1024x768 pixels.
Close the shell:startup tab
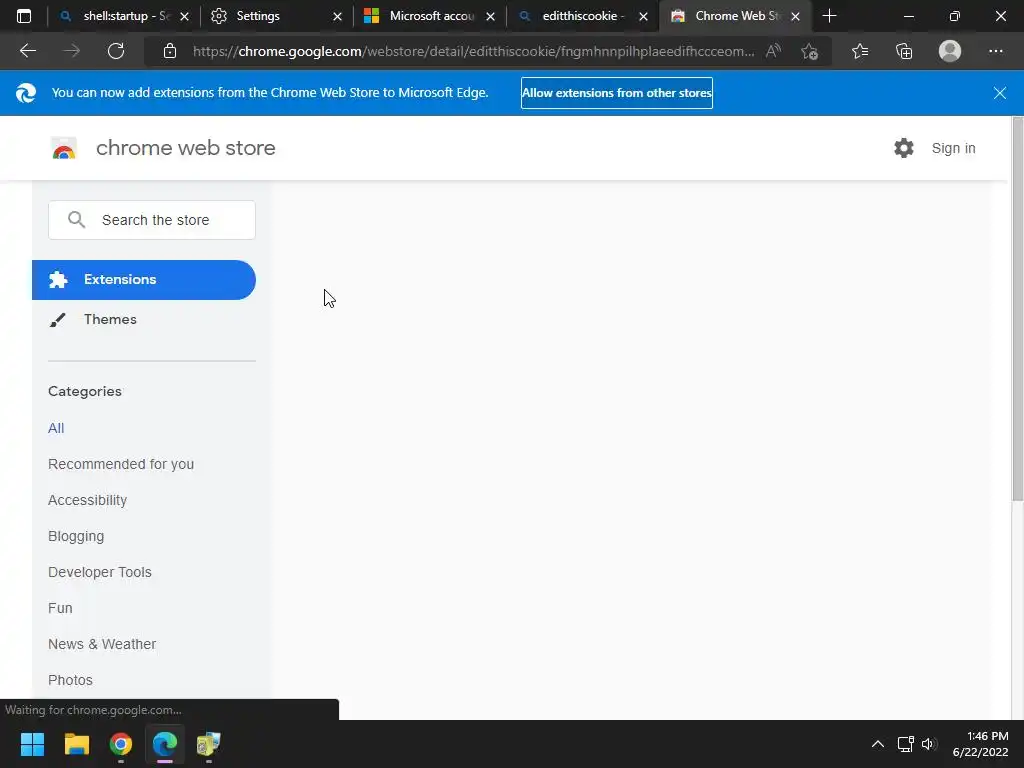[184, 16]
